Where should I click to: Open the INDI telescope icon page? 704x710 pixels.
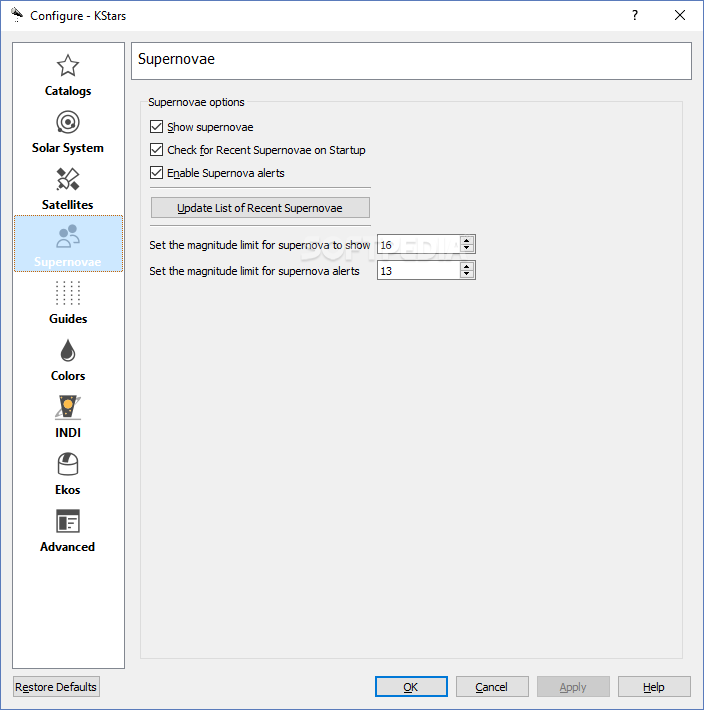pyautogui.click(x=68, y=407)
